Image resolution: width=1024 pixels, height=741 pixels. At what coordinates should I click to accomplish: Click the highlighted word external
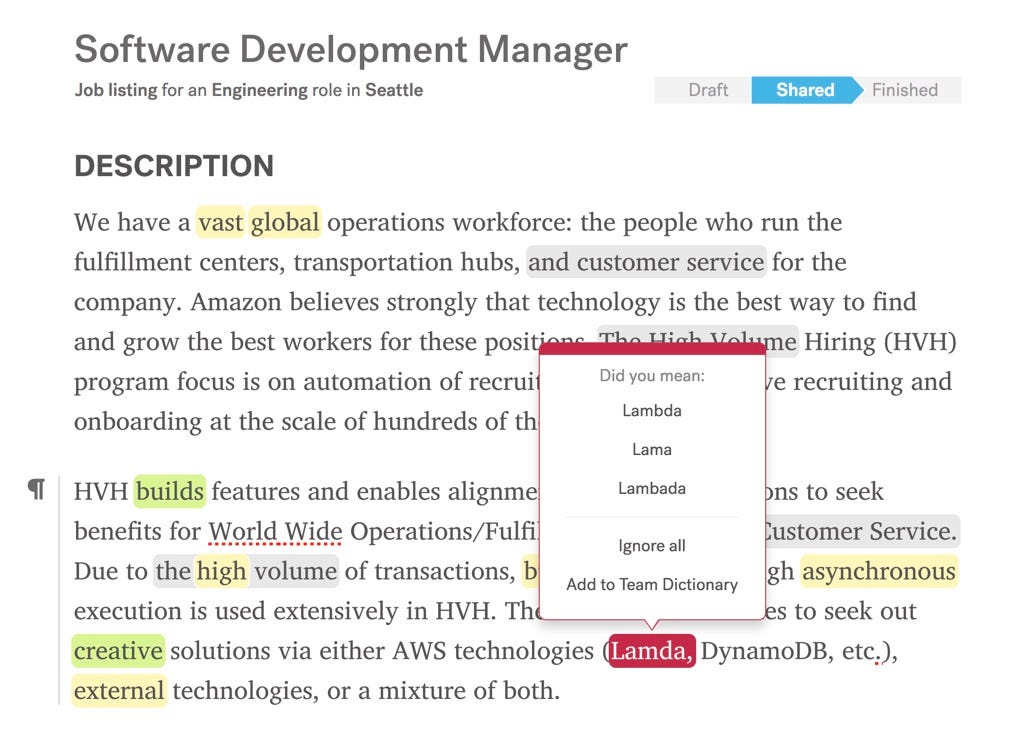(x=119, y=691)
